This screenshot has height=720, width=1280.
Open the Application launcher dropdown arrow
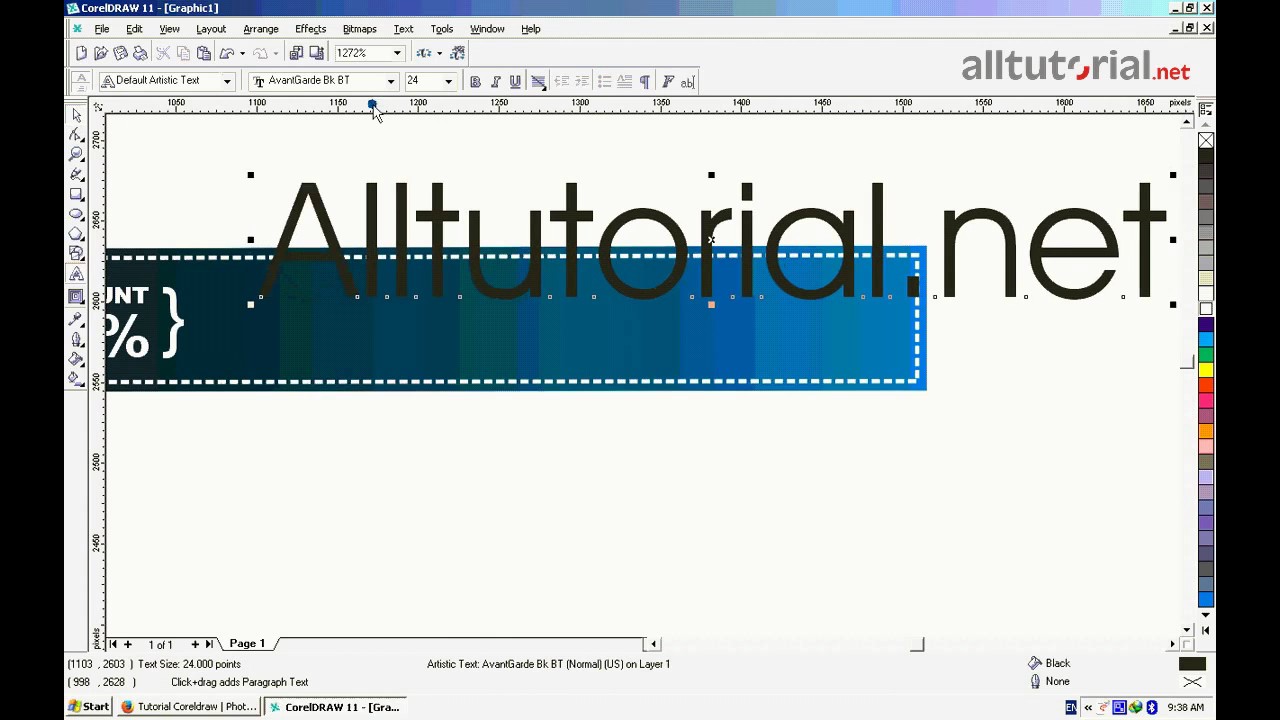click(439, 53)
